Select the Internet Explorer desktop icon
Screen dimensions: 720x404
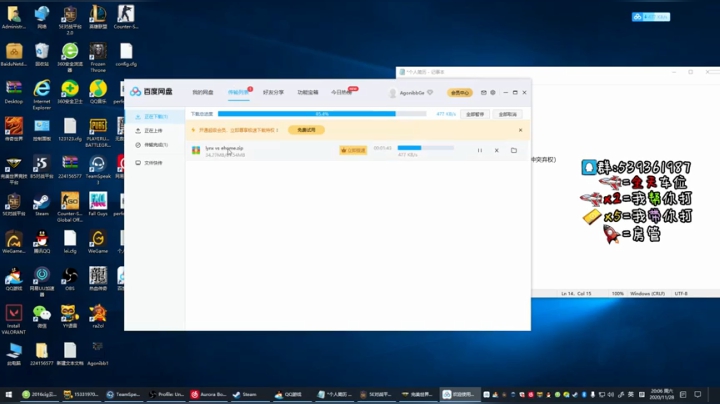pyautogui.click(x=42, y=95)
